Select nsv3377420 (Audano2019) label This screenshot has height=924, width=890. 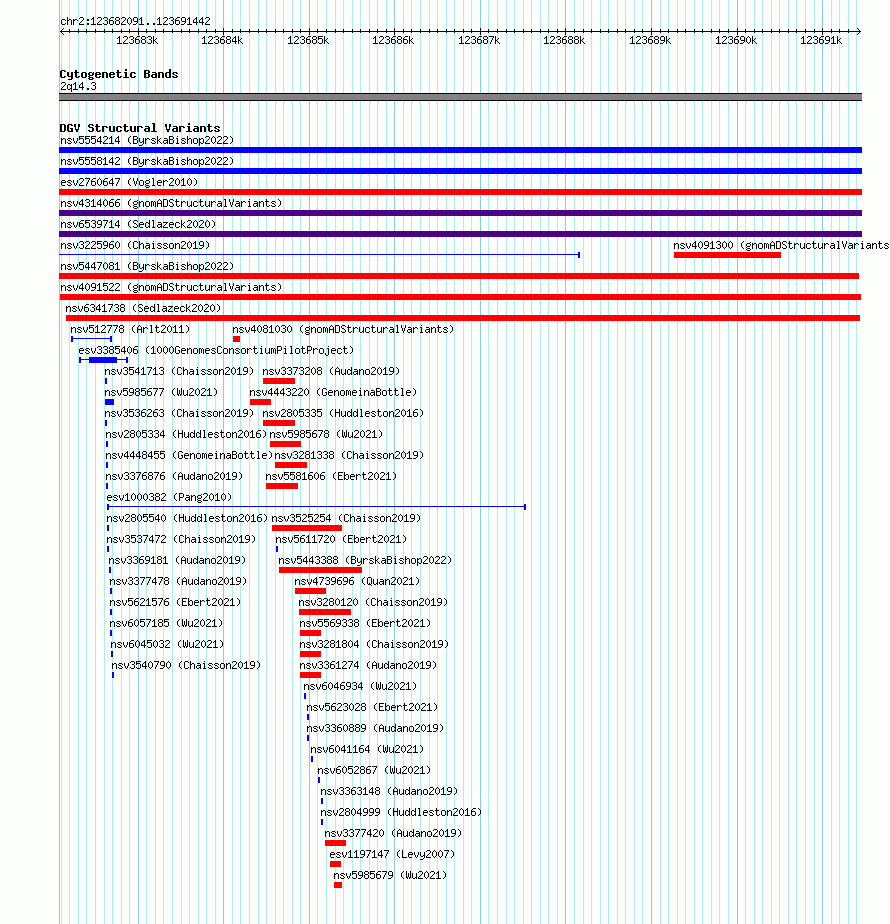coord(393,833)
